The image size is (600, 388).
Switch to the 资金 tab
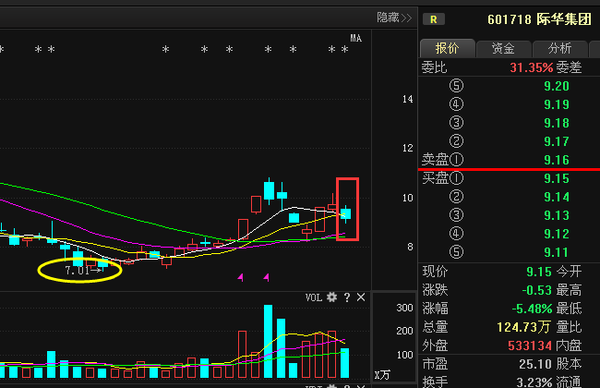[503, 49]
